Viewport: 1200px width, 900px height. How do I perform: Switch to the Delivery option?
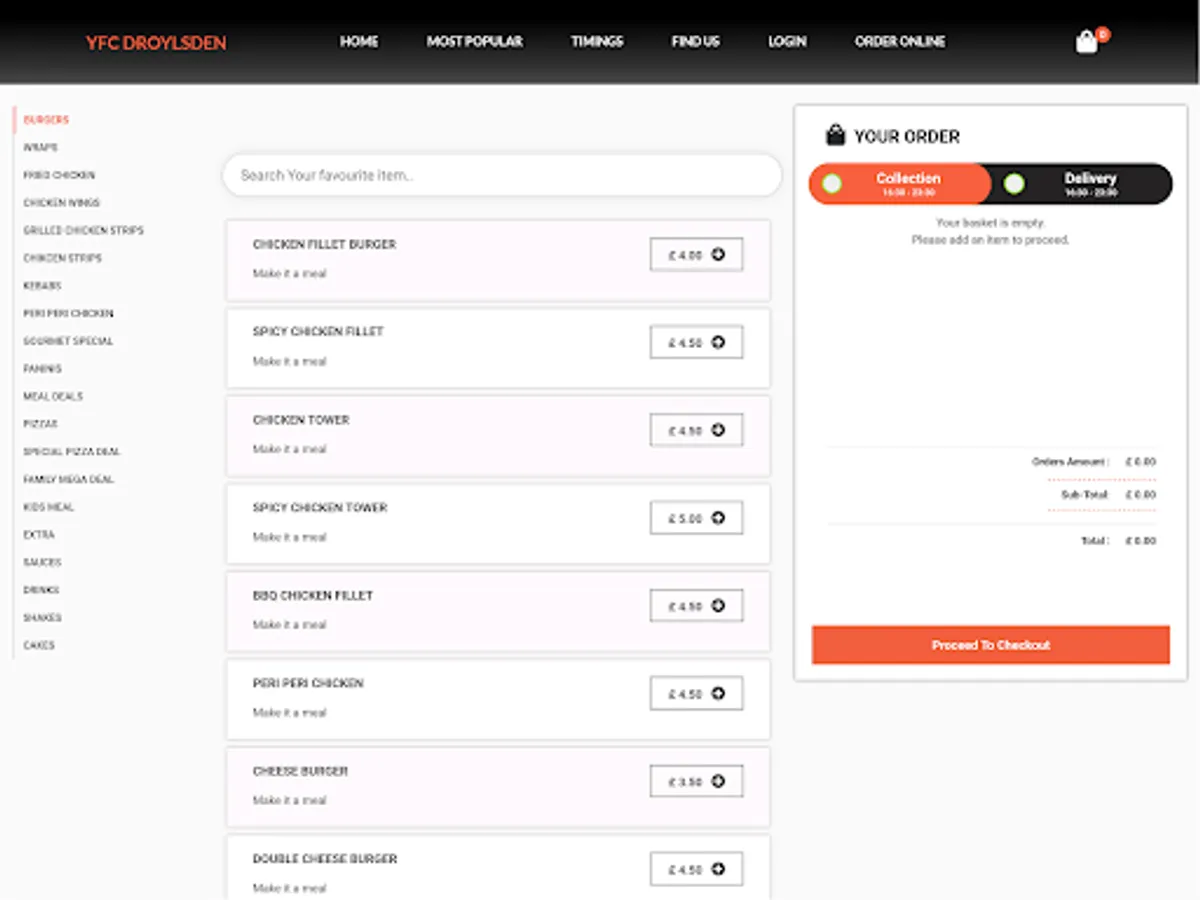click(x=1090, y=183)
